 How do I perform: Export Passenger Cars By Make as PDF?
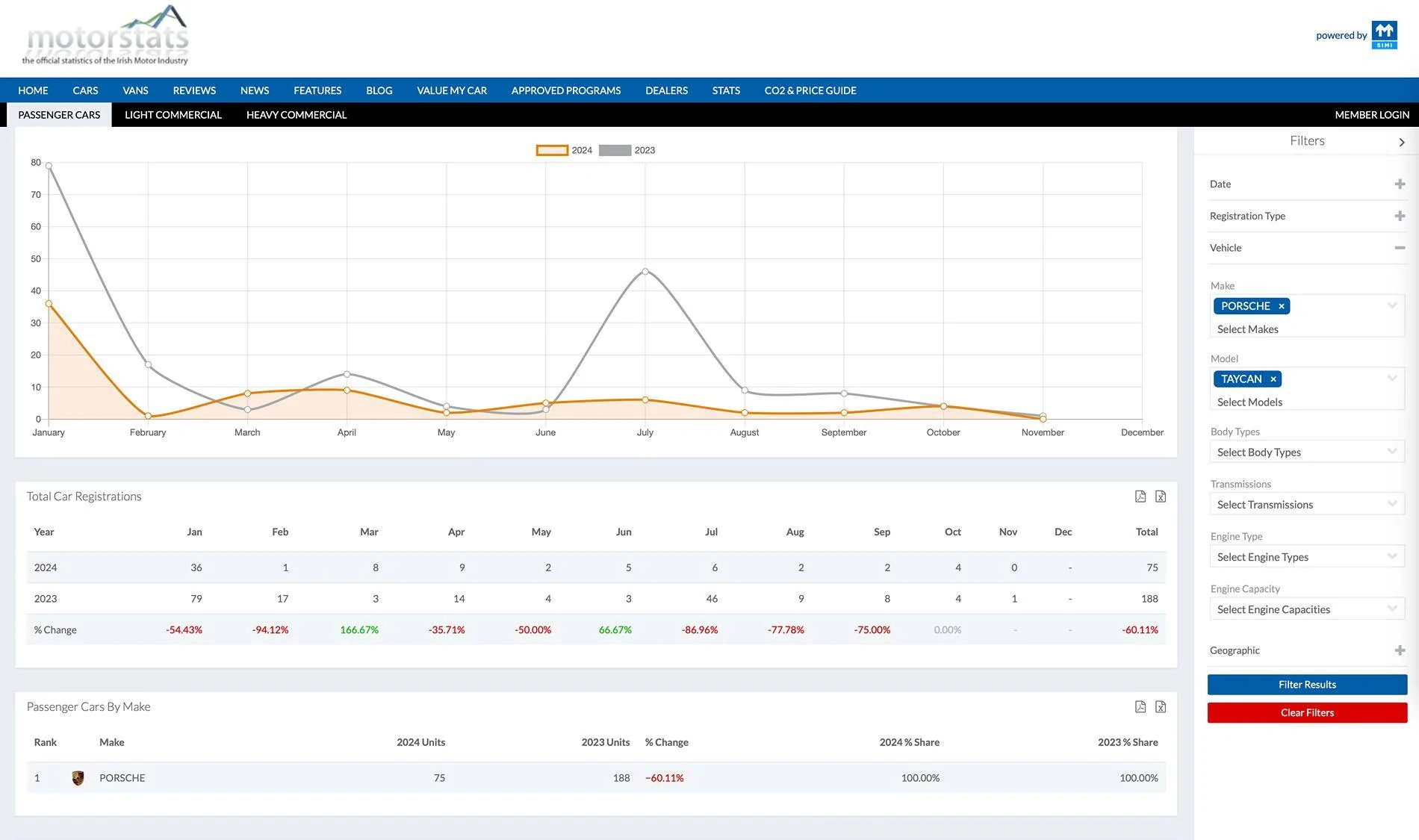(x=1140, y=706)
